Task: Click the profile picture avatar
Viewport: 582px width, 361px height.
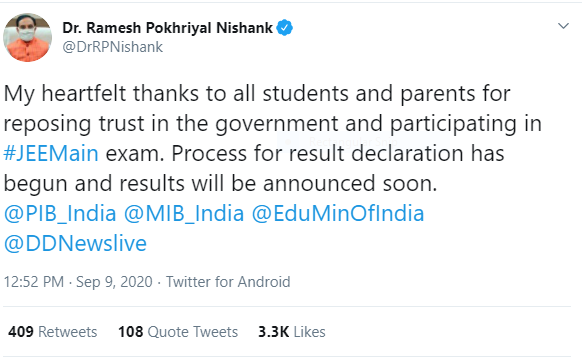Action: [x=27, y=37]
